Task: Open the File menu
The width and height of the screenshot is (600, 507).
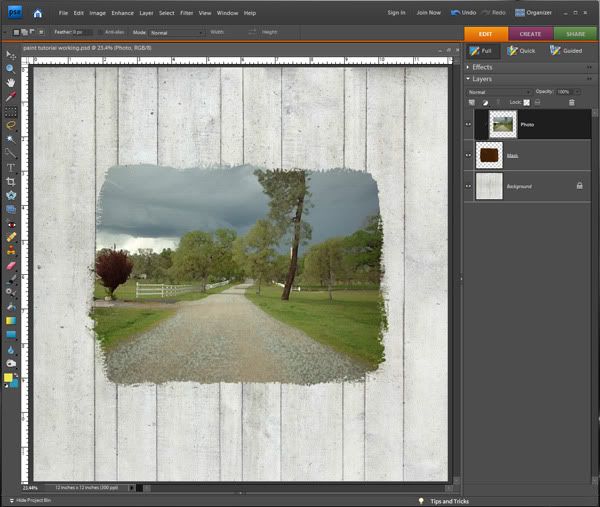Action: [63, 13]
